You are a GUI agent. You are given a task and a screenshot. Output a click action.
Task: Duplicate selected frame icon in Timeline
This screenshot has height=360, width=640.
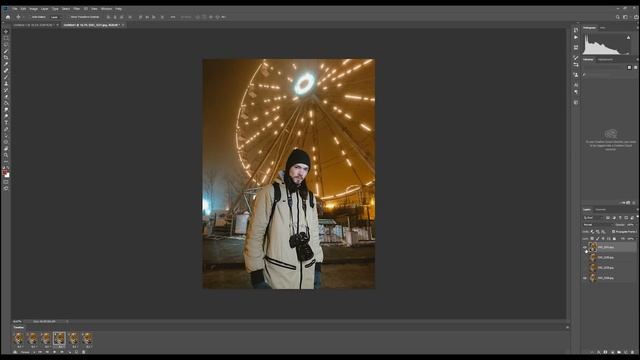pos(76,352)
